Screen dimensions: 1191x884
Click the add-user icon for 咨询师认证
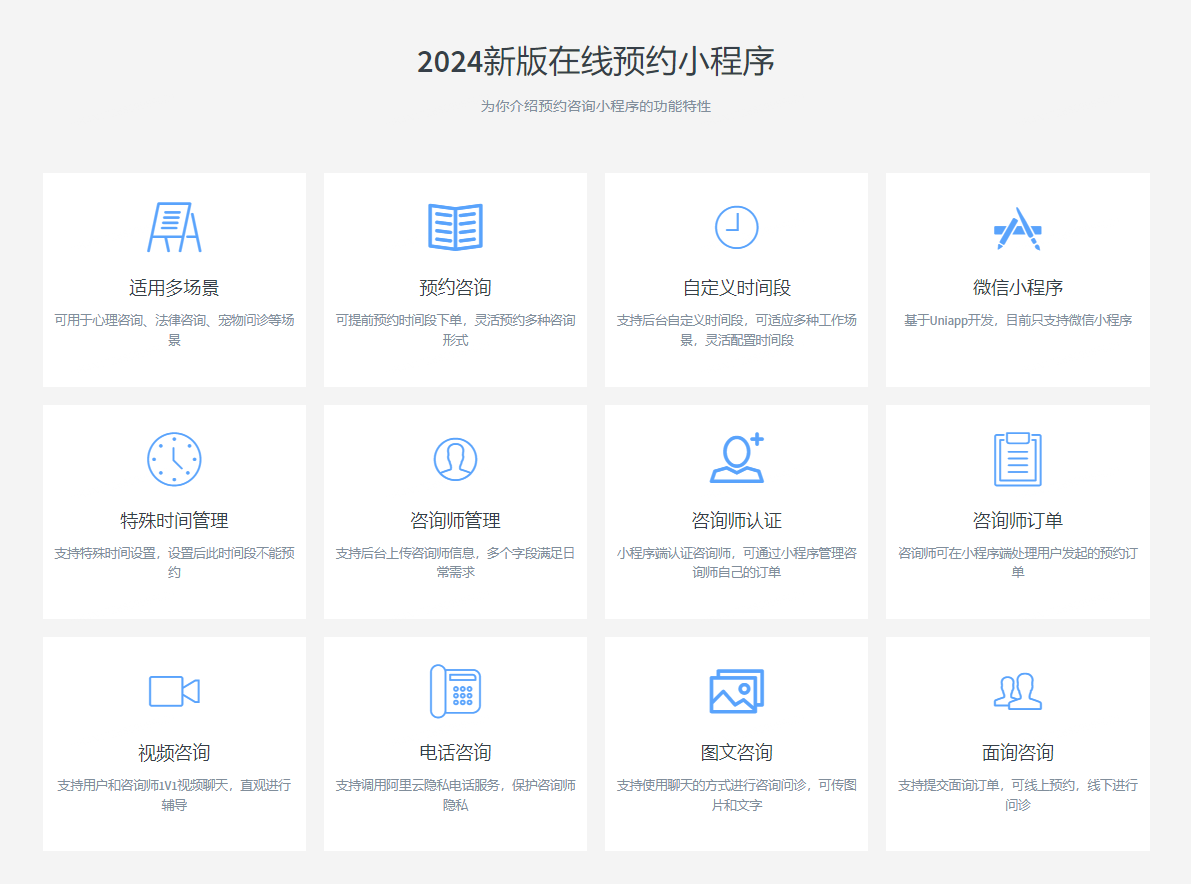tap(736, 459)
